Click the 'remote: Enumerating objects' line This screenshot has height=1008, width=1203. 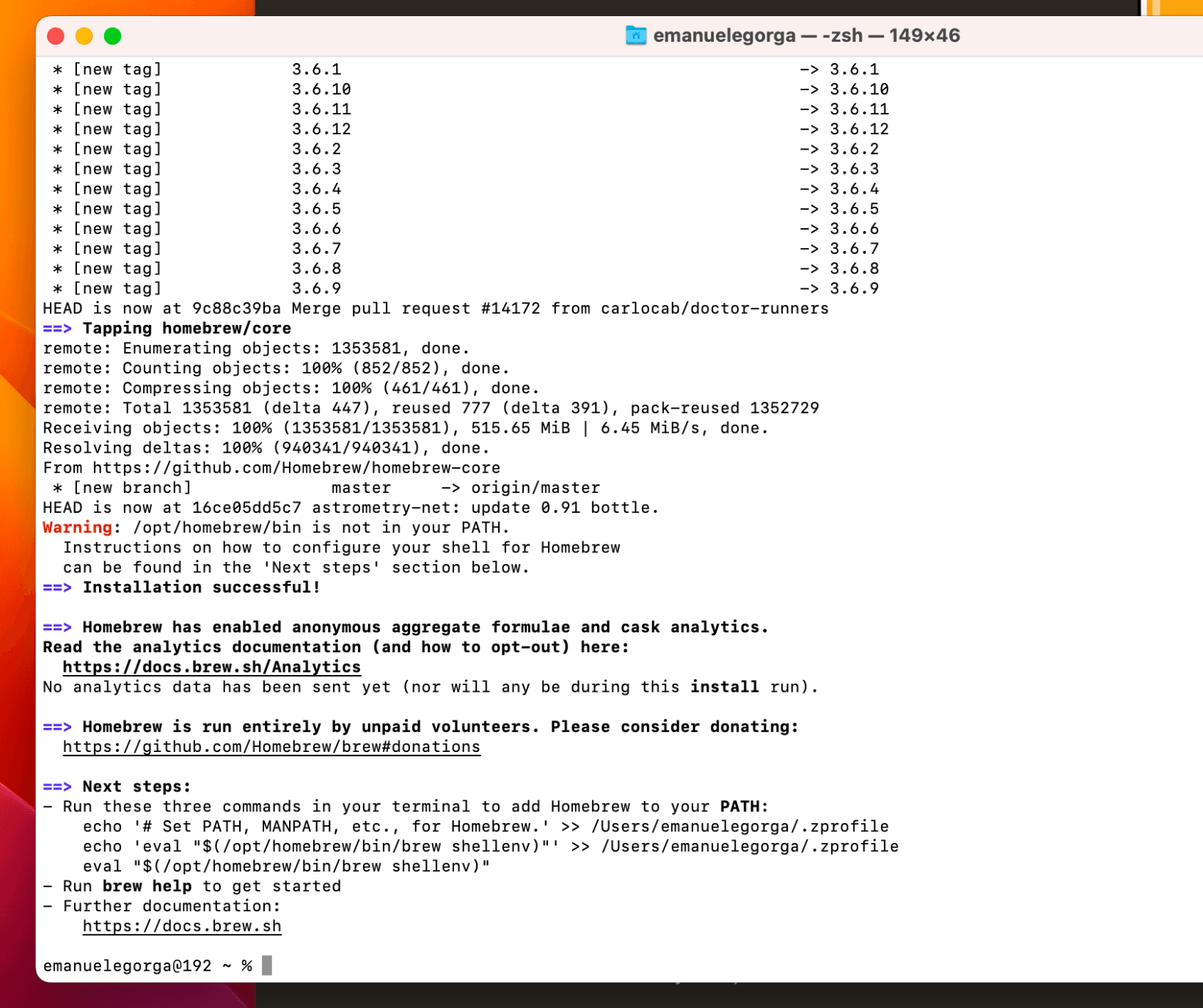256,348
